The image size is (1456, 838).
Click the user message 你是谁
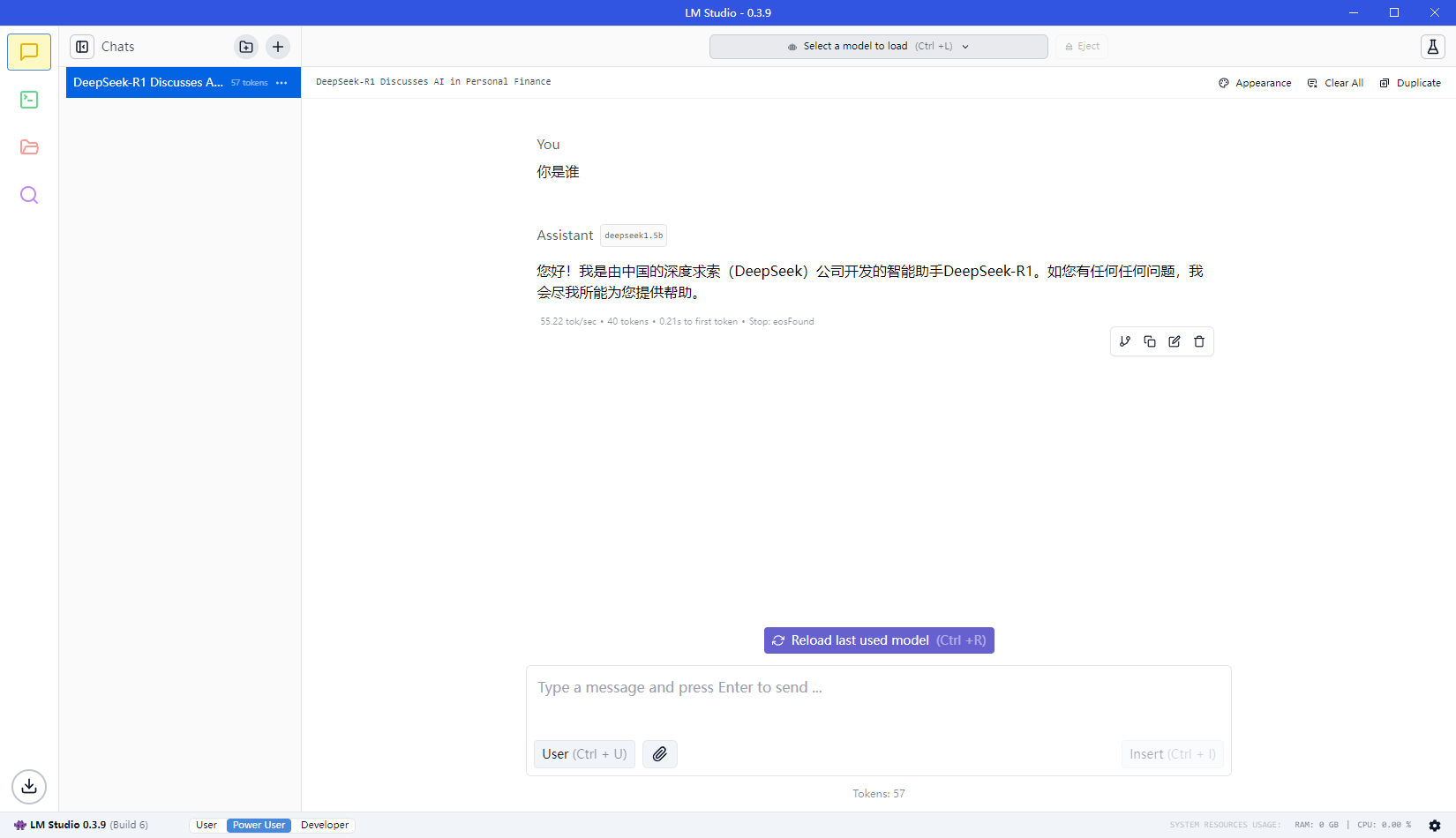pyautogui.click(x=558, y=172)
